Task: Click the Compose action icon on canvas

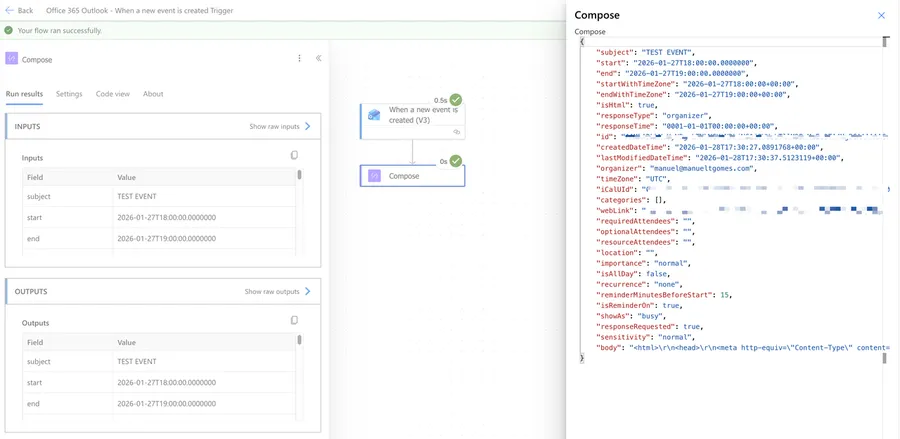Action: [374, 176]
